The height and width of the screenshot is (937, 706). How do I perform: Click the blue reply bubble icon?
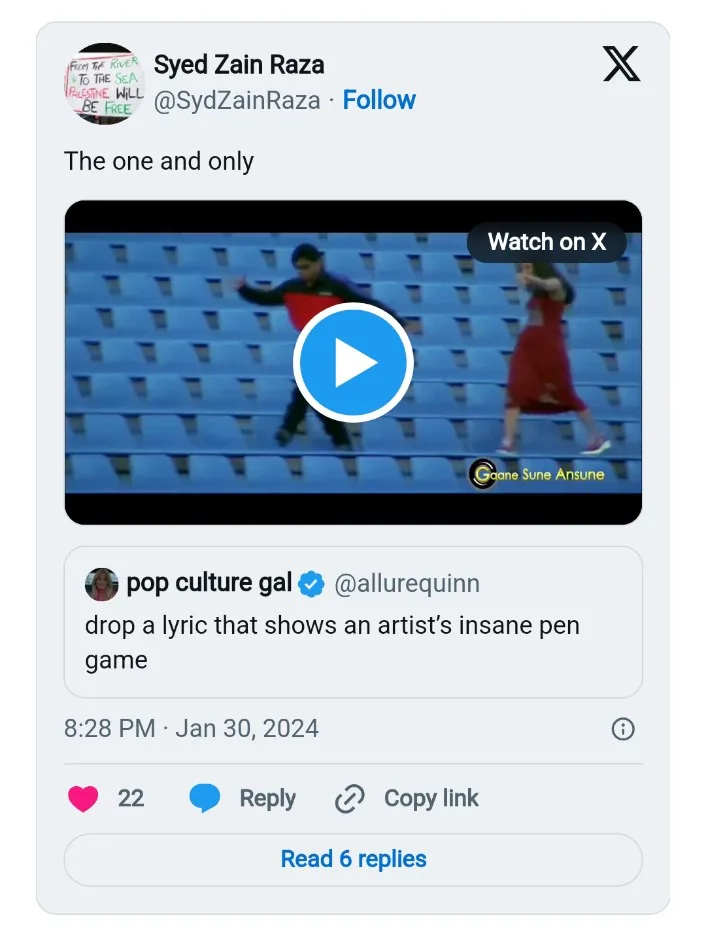[205, 798]
